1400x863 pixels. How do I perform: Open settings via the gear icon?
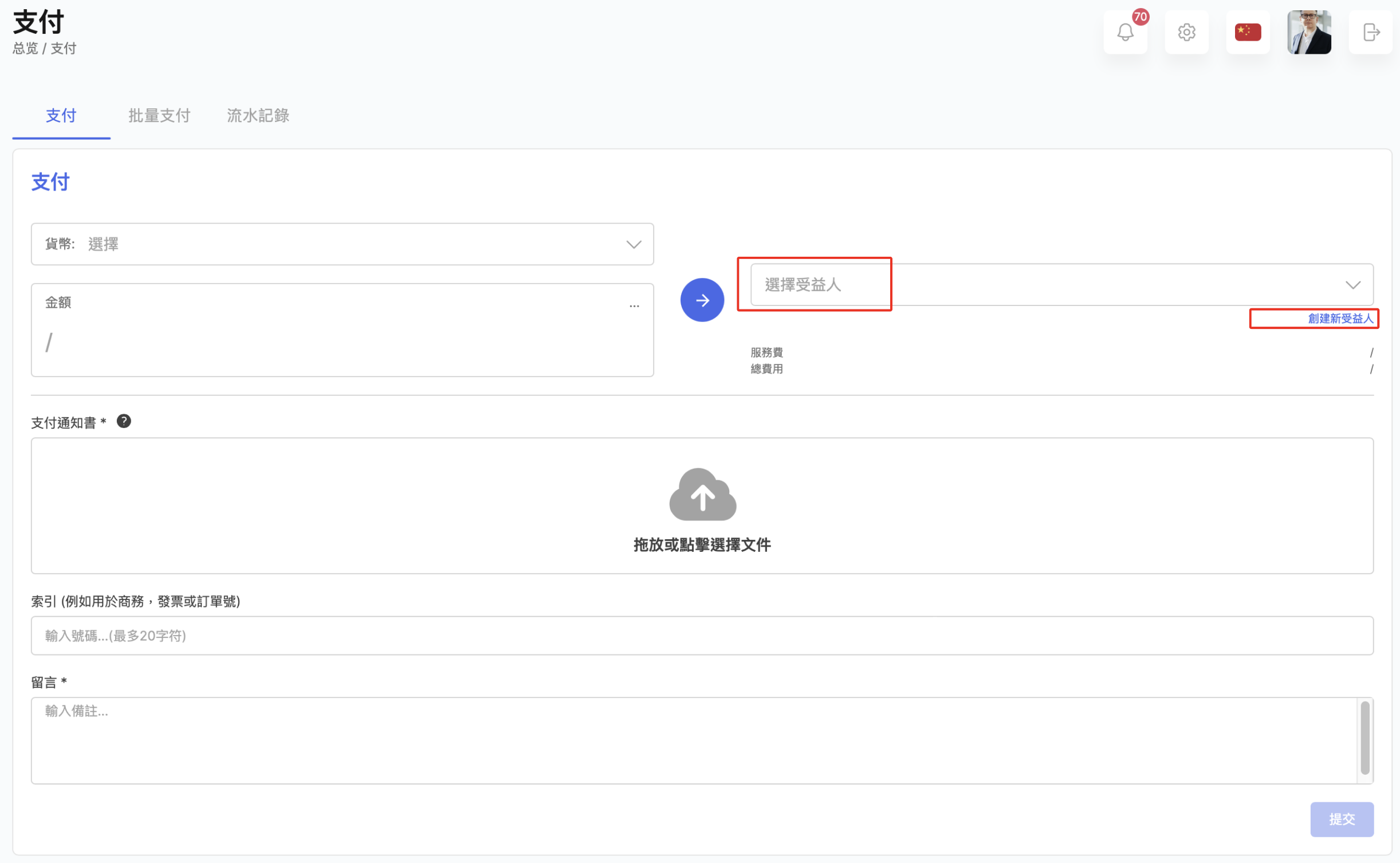coord(1186,32)
